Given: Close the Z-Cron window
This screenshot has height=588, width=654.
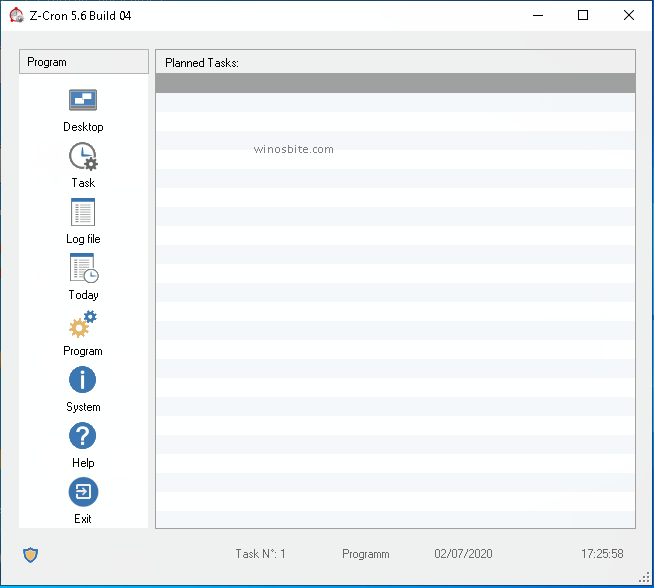Looking at the screenshot, I should pyautogui.click(x=629, y=15).
